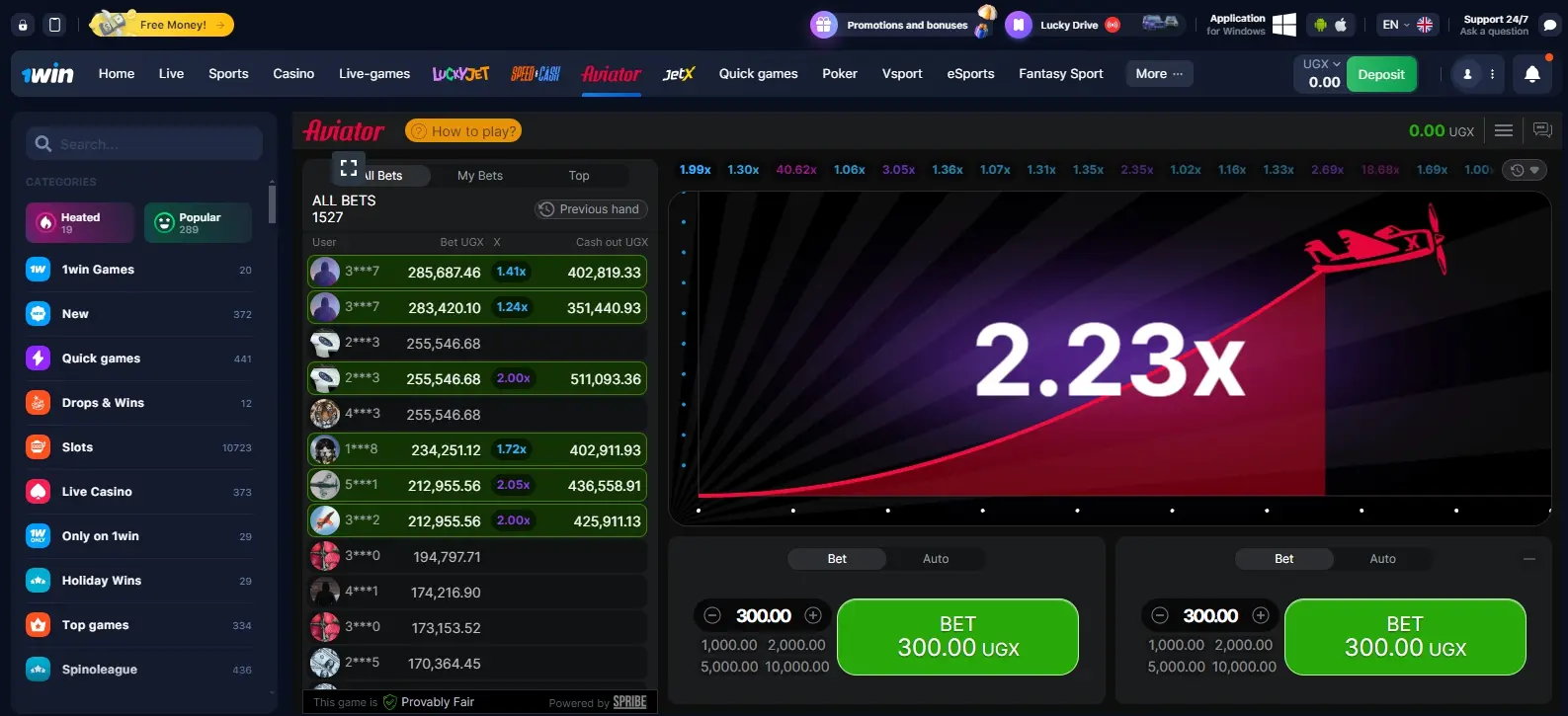Open How to play? help
Viewport: 1568px width, 716px height.
(x=464, y=131)
